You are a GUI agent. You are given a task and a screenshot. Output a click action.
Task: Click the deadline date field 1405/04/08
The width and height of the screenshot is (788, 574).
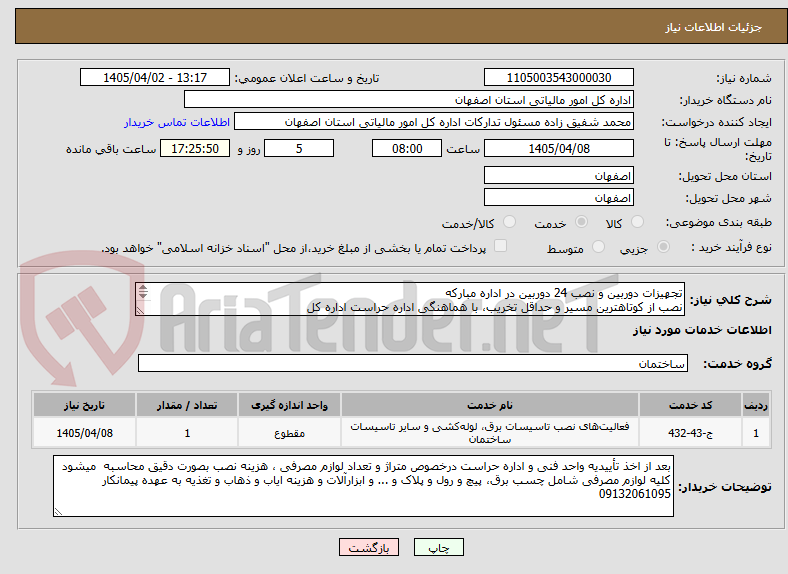click(x=558, y=148)
